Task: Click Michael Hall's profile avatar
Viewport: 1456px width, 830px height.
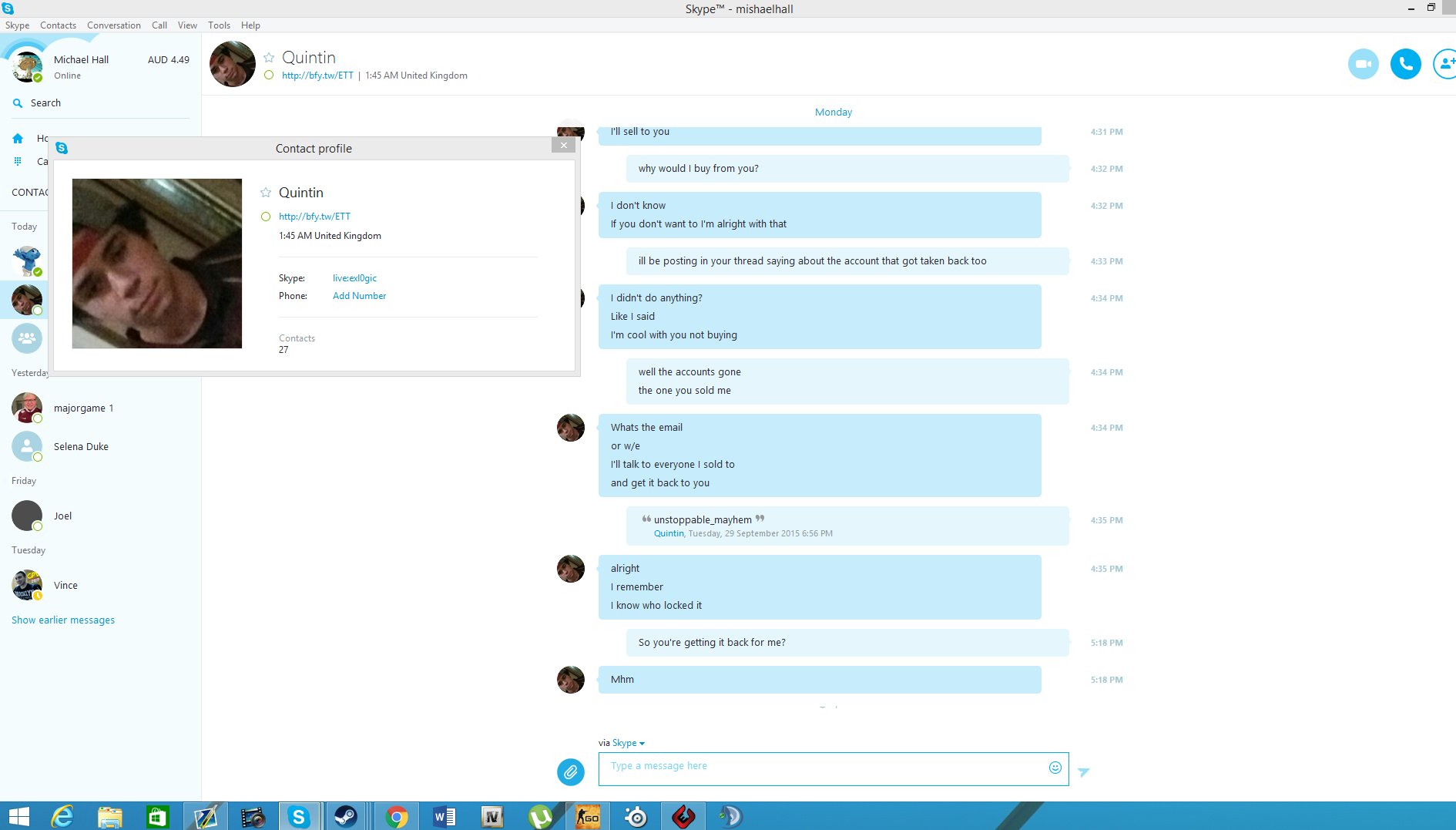Action: [x=27, y=67]
